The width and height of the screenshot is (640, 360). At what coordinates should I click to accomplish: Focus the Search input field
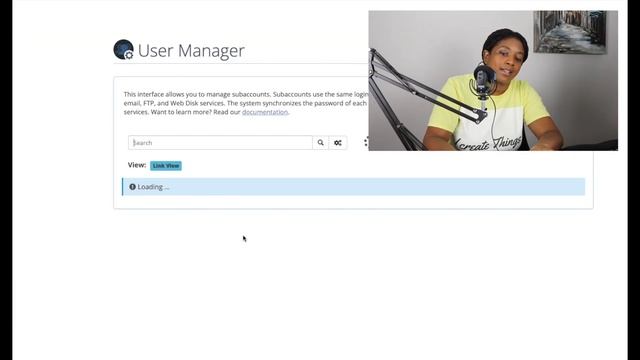(220, 143)
